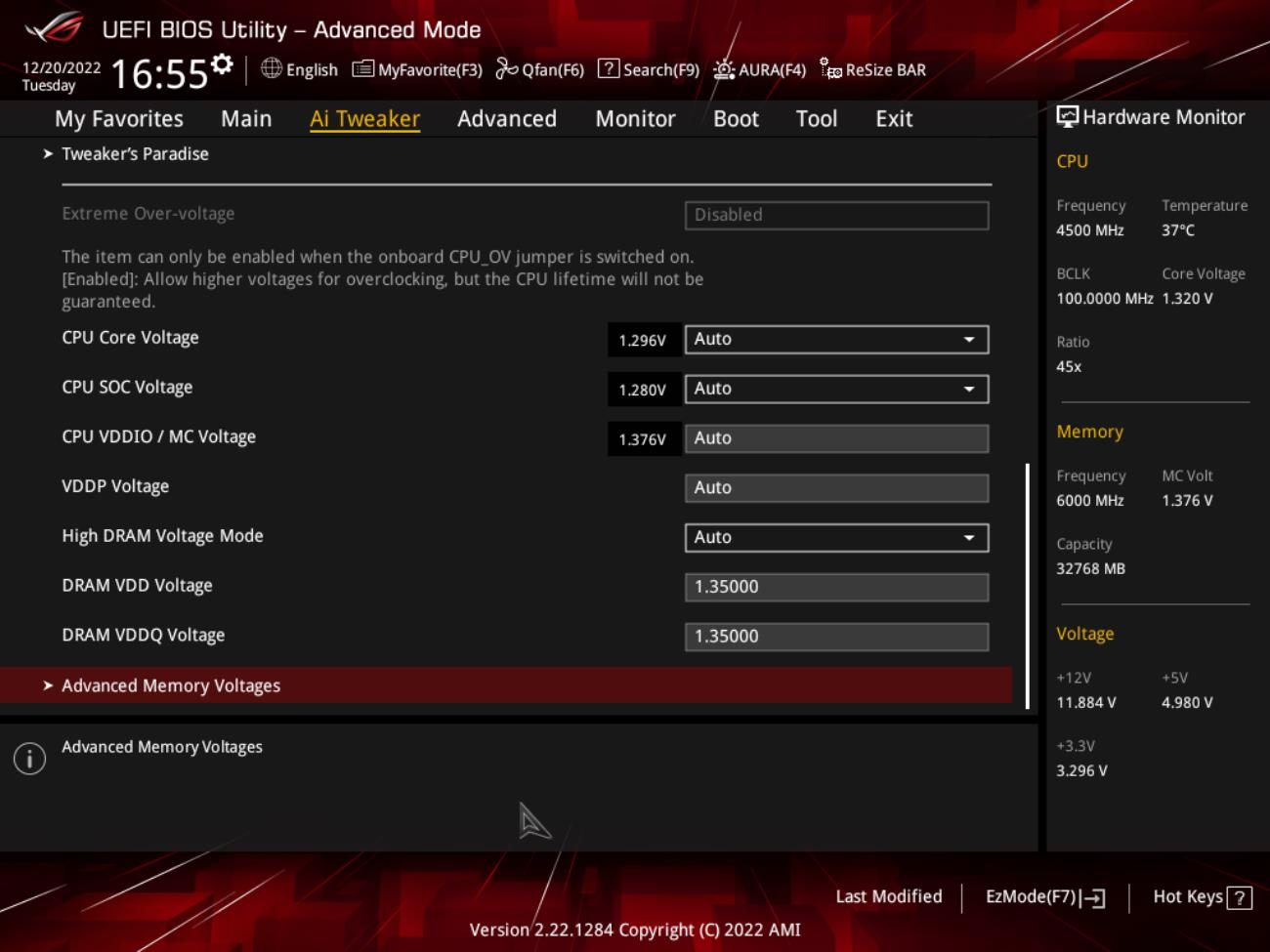Click the CPU SOC Voltage 1.280V readout
1270x952 pixels.
pyautogui.click(x=643, y=390)
